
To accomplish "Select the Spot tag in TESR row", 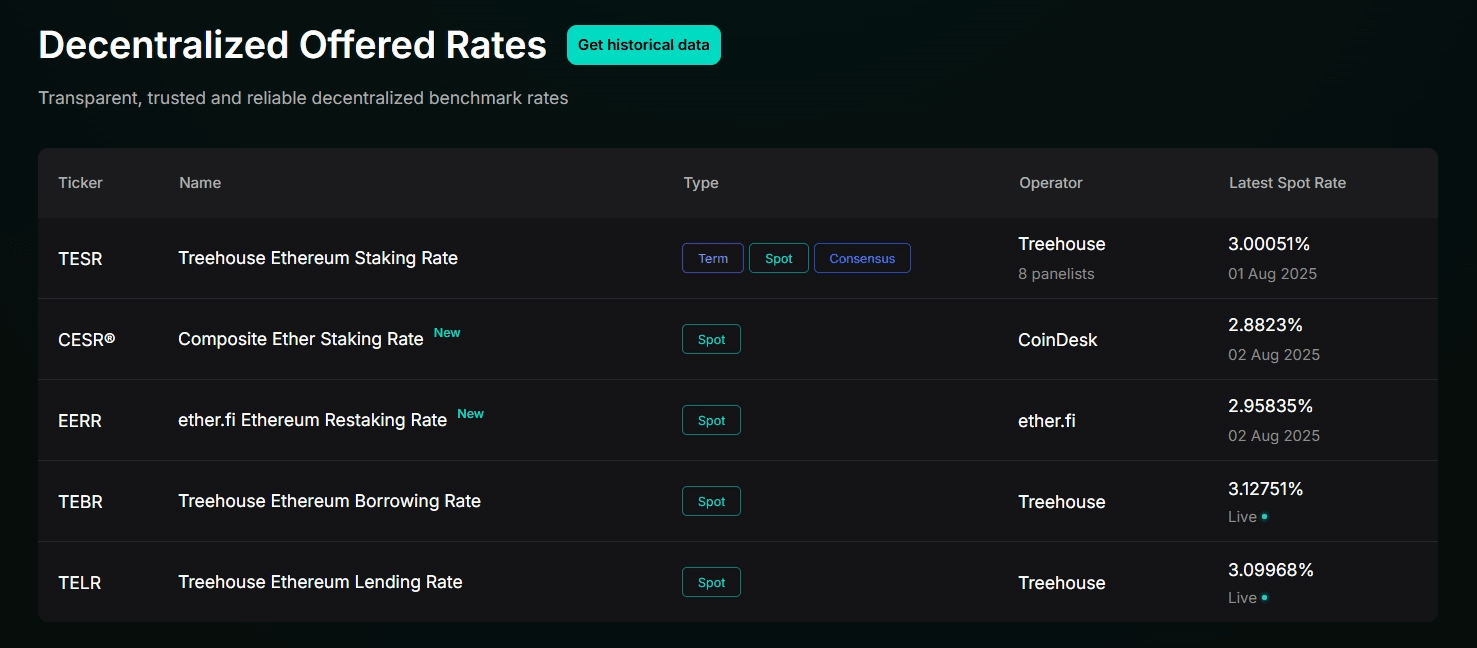I will 779,258.
